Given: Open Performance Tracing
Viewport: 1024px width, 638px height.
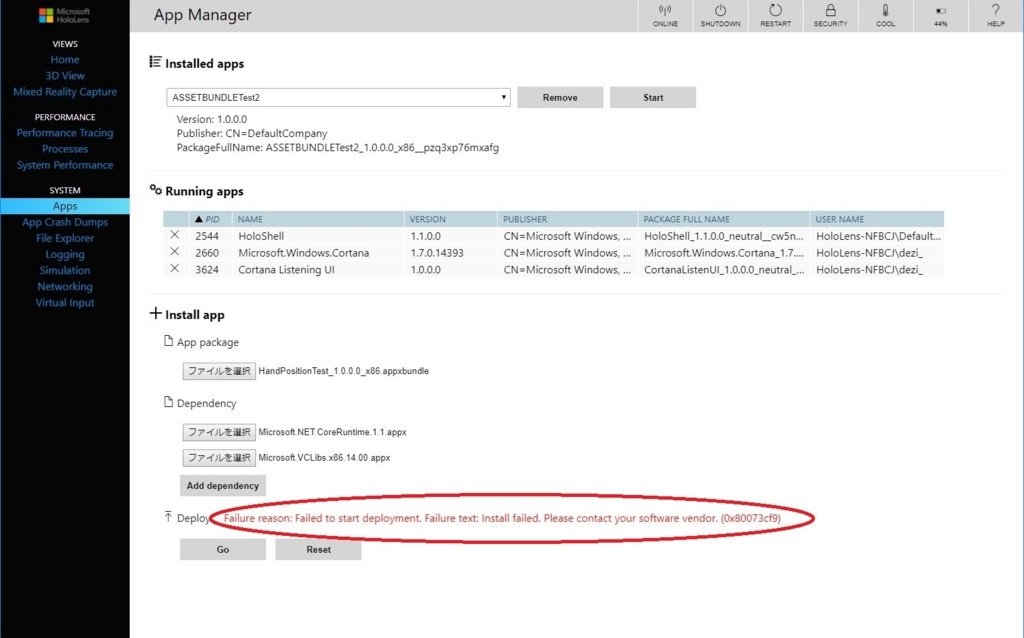Looking at the screenshot, I should click(x=65, y=133).
